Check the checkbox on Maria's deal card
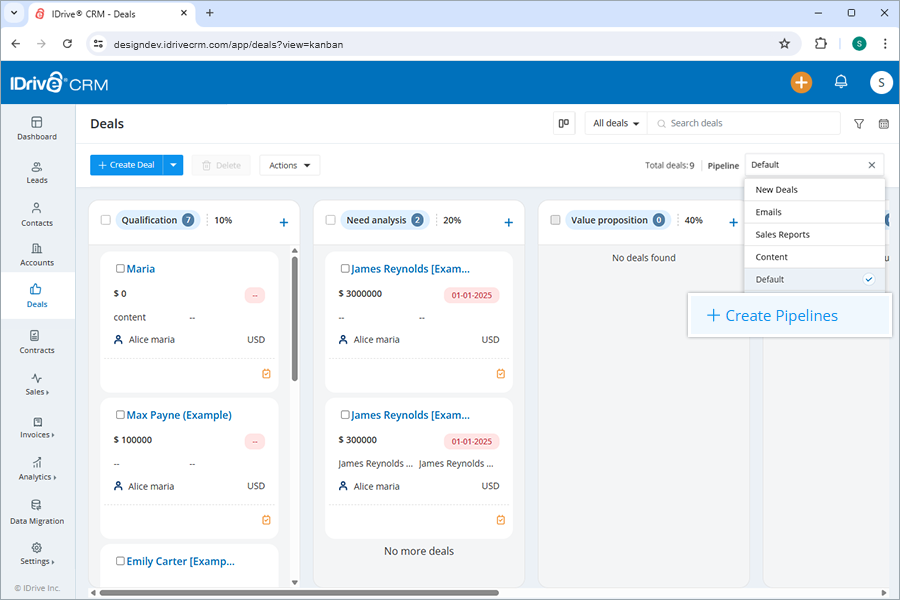The height and width of the screenshot is (600, 900). click(x=120, y=268)
